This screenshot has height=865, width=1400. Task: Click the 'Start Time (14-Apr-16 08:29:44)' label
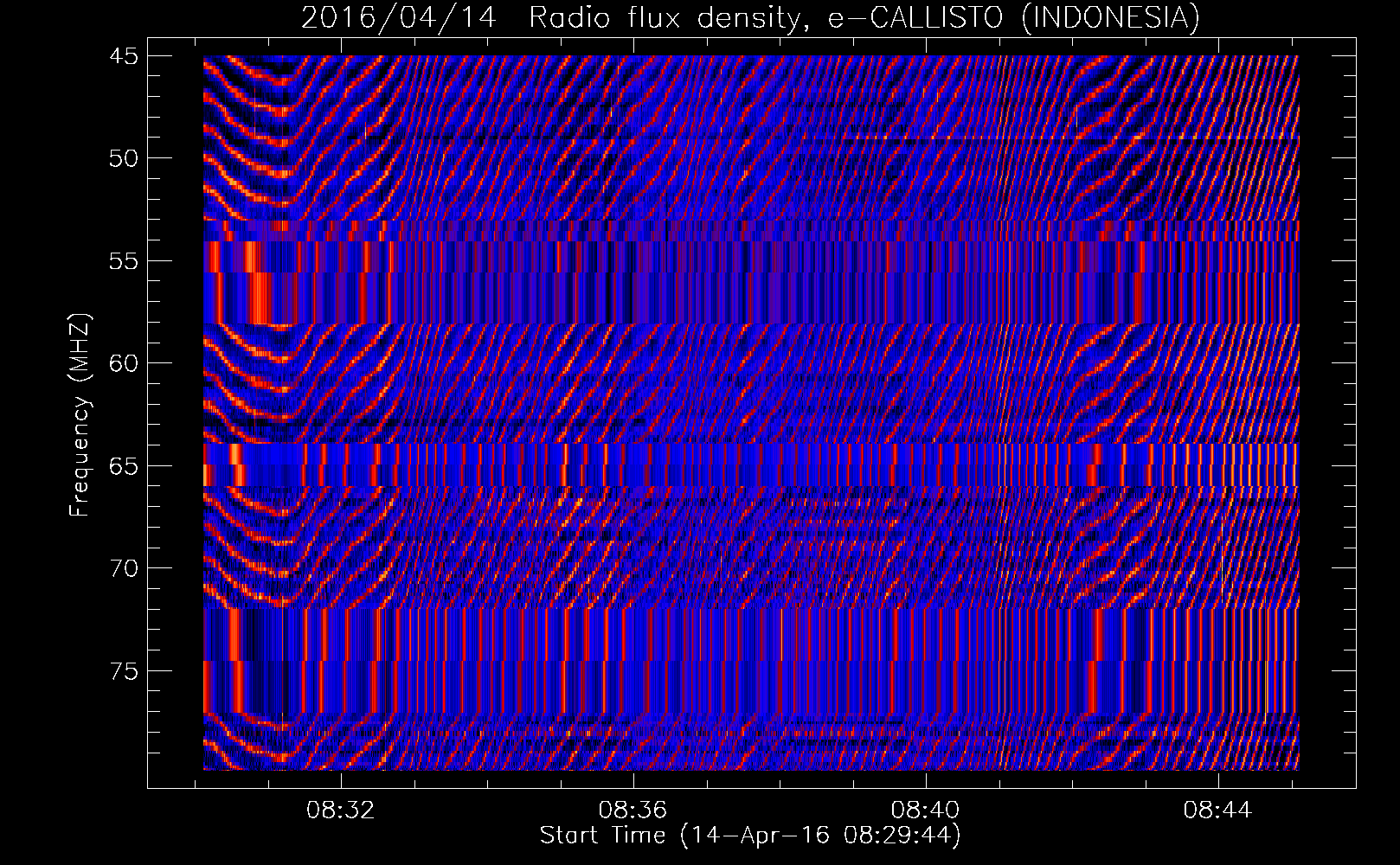pyautogui.click(x=750, y=836)
